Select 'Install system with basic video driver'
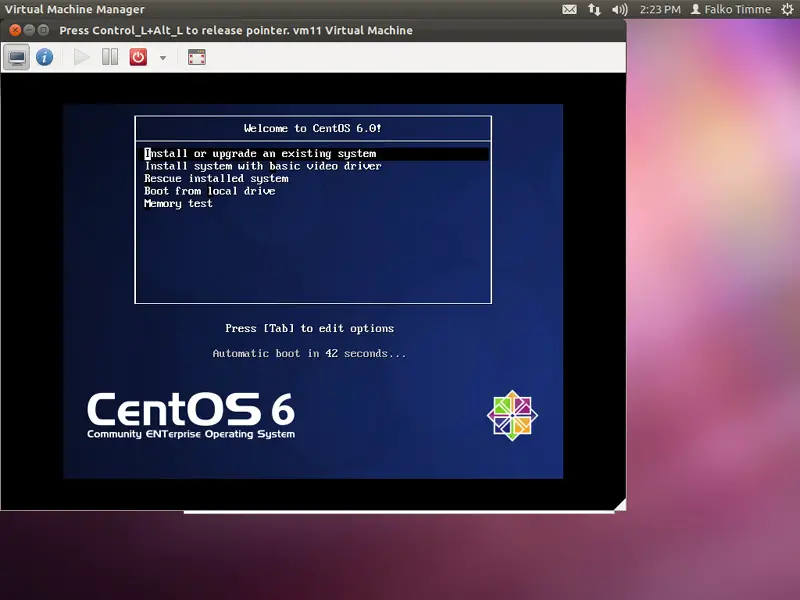 coord(263,166)
